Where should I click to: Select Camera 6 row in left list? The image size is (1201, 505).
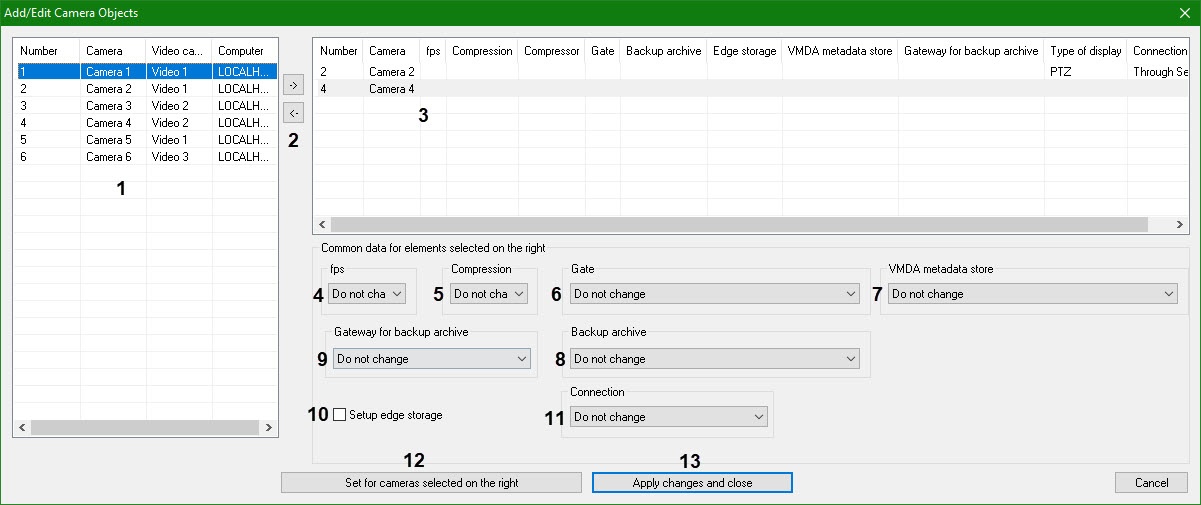108,157
